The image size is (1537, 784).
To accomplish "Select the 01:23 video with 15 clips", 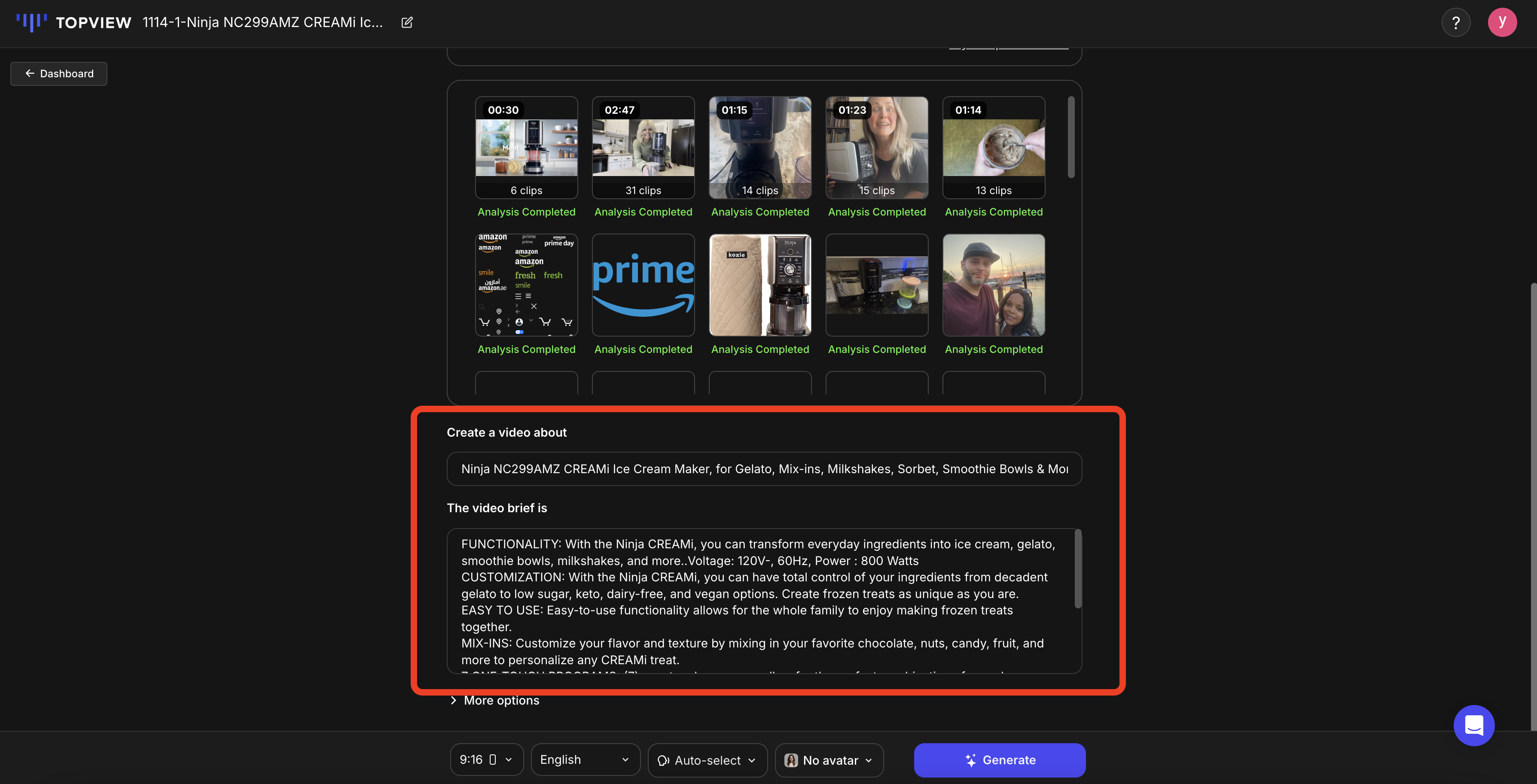I will (x=876, y=147).
